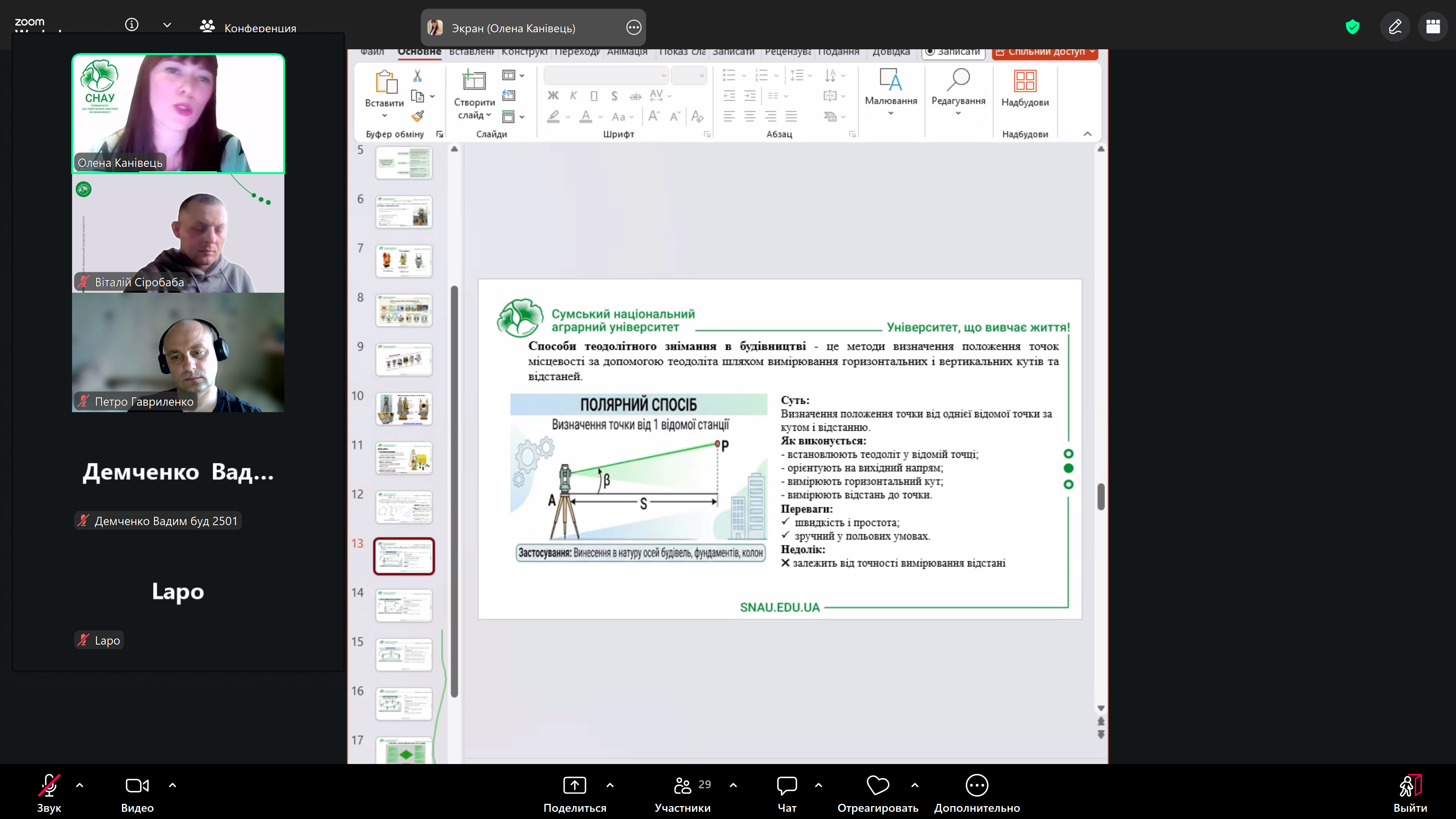
Task: Click Олена Канівець video tile
Action: [178, 113]
